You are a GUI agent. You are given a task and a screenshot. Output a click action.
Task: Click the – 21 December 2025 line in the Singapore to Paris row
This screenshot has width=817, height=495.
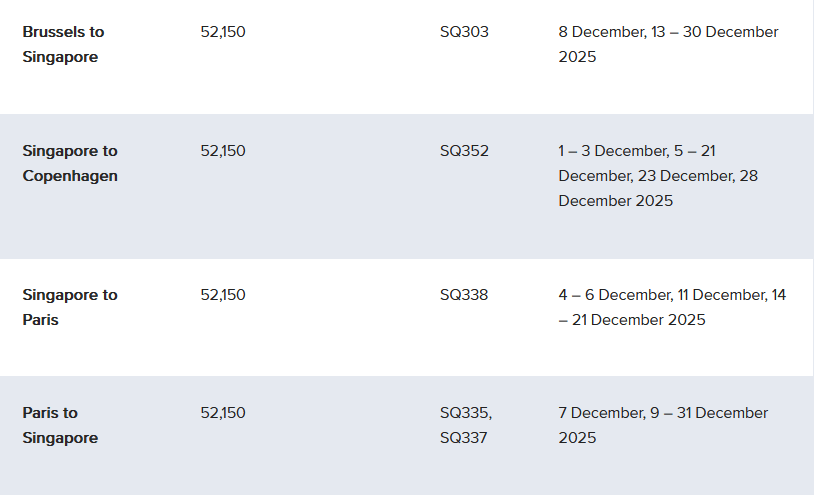pos(632,320)
